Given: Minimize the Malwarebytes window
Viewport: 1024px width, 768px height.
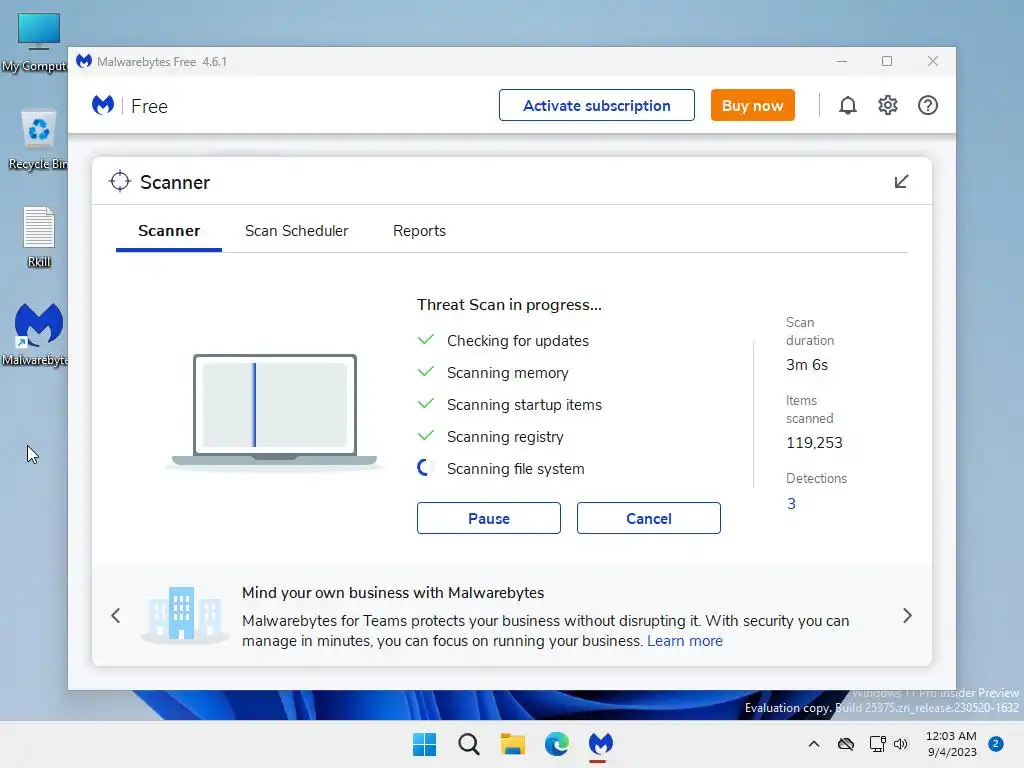Looking at the screenshot, I should point(842,61).
